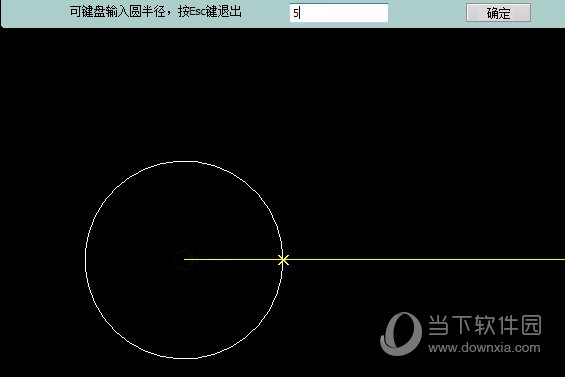Click the 确定 confirm button
565x377 pixels.
[x=498, y=13]
